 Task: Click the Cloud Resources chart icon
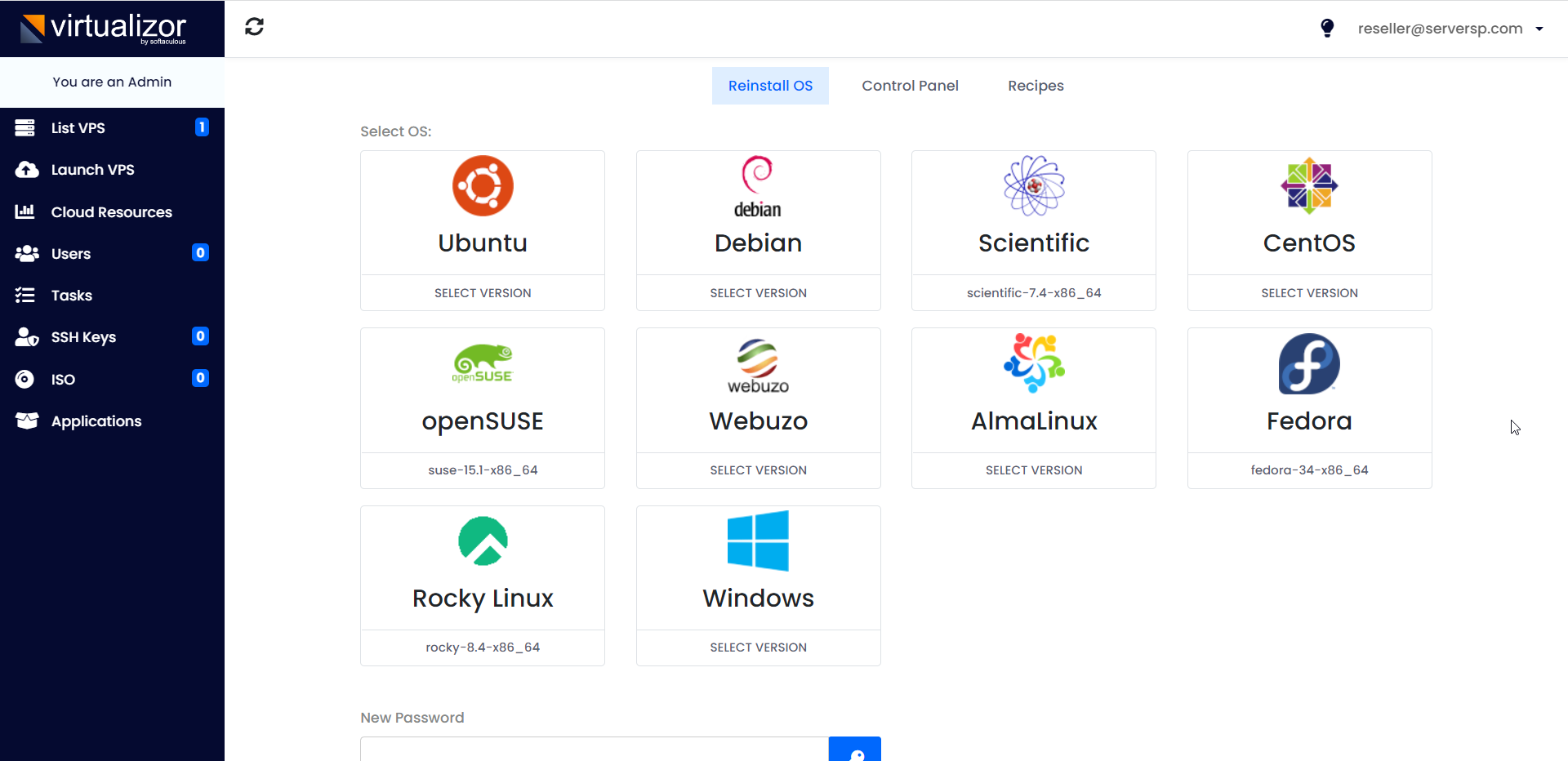(x=25, y=211)
